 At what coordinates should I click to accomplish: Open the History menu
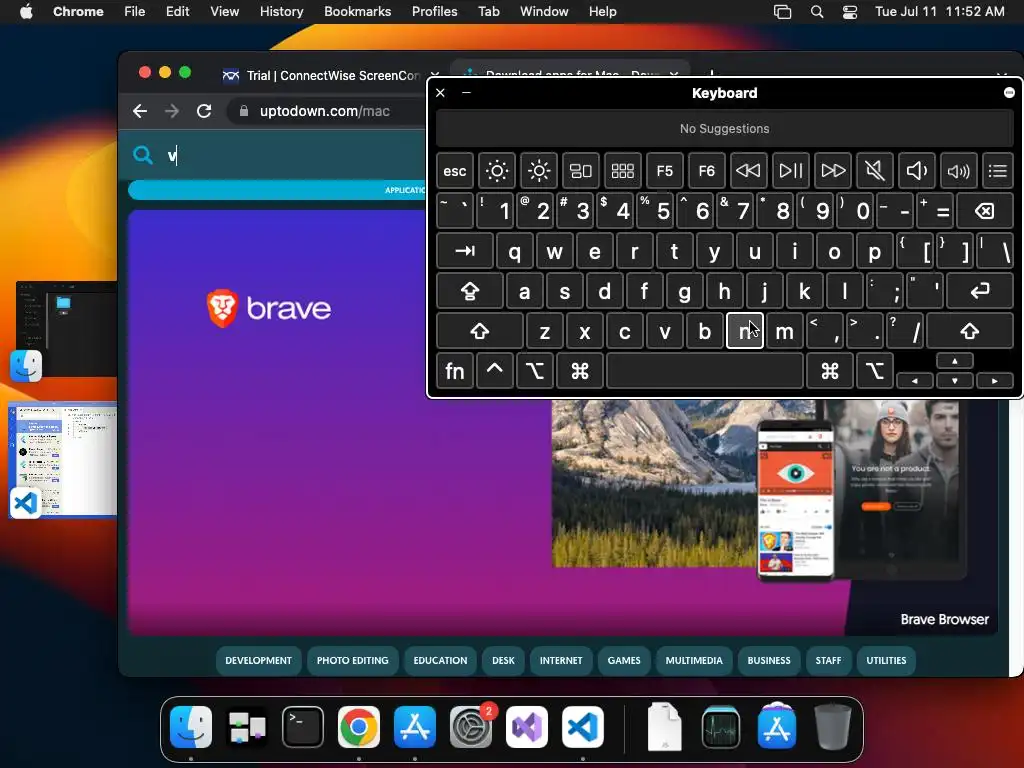[281, 12]
